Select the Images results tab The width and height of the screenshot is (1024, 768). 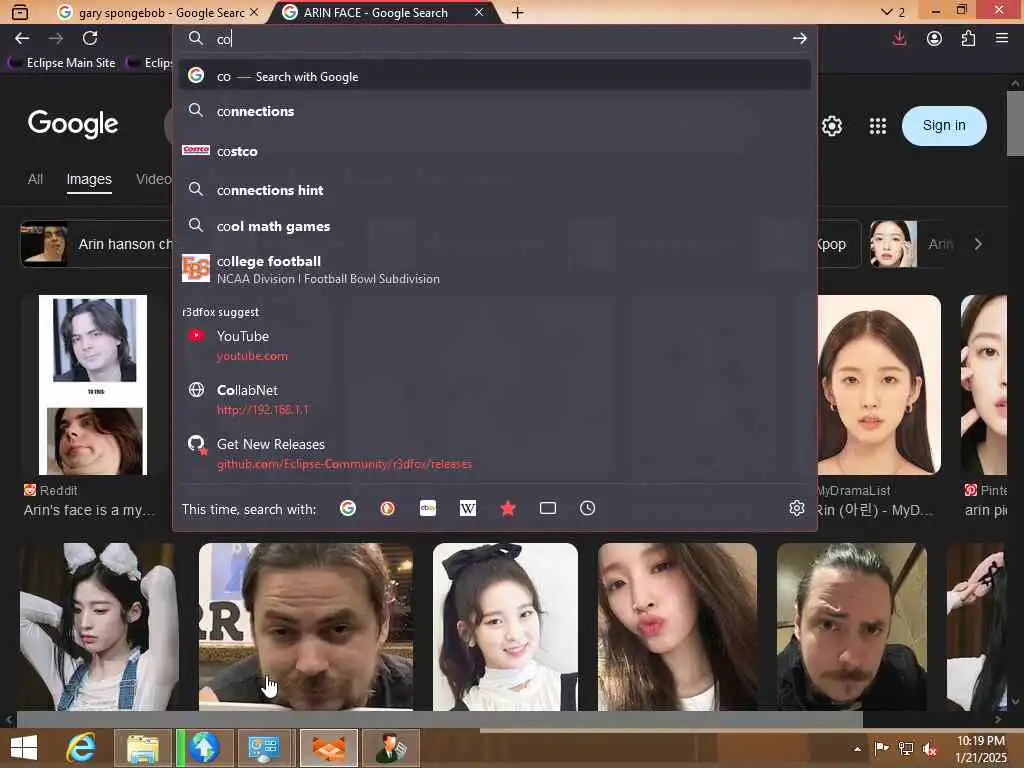point(89,180)
